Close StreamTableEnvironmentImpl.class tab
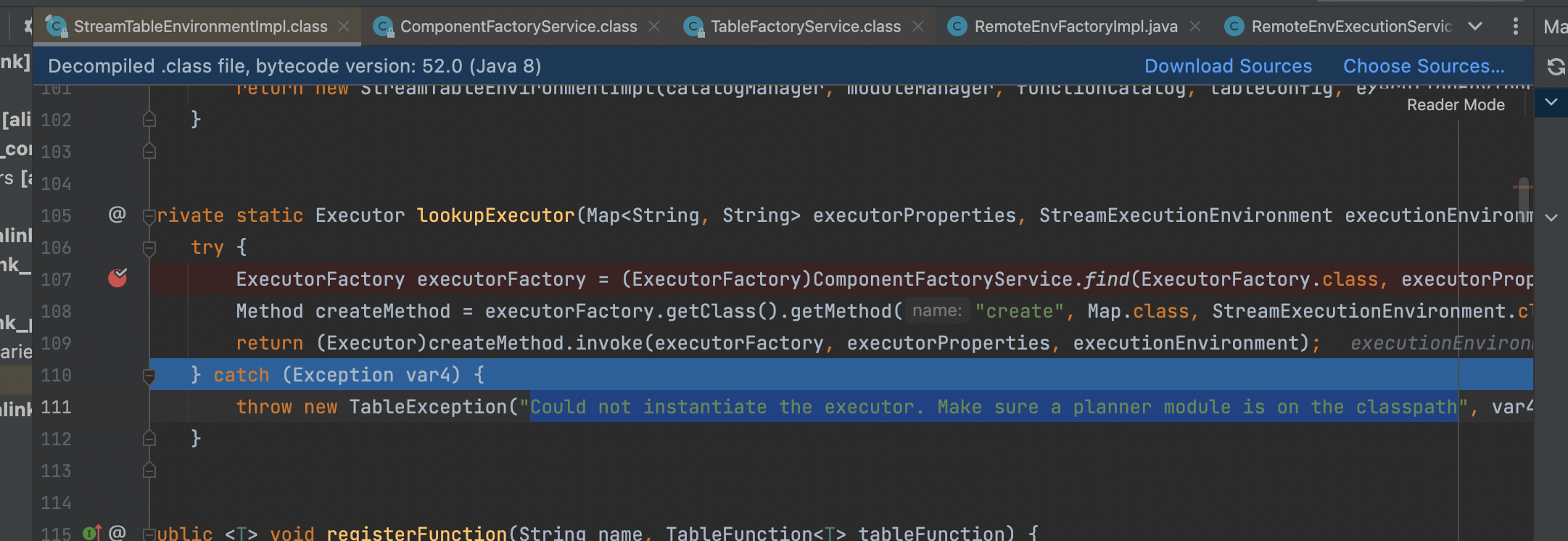The width and height of the screenshot is (1568, 541). tap(344, 27)
